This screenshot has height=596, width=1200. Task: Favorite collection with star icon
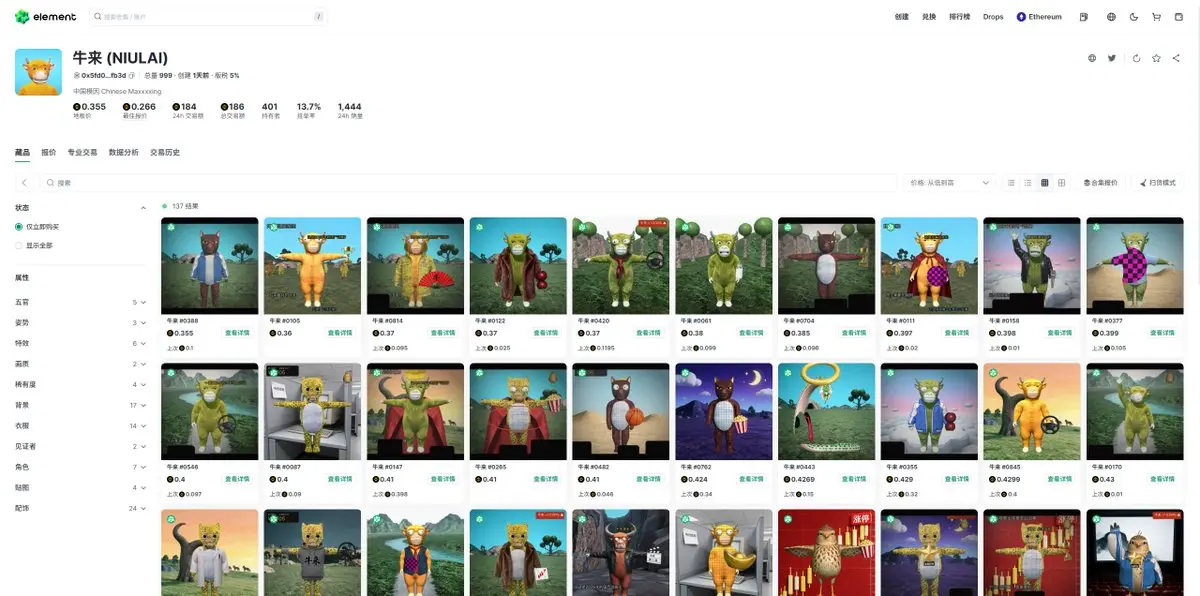click(x=1156, y=58)
